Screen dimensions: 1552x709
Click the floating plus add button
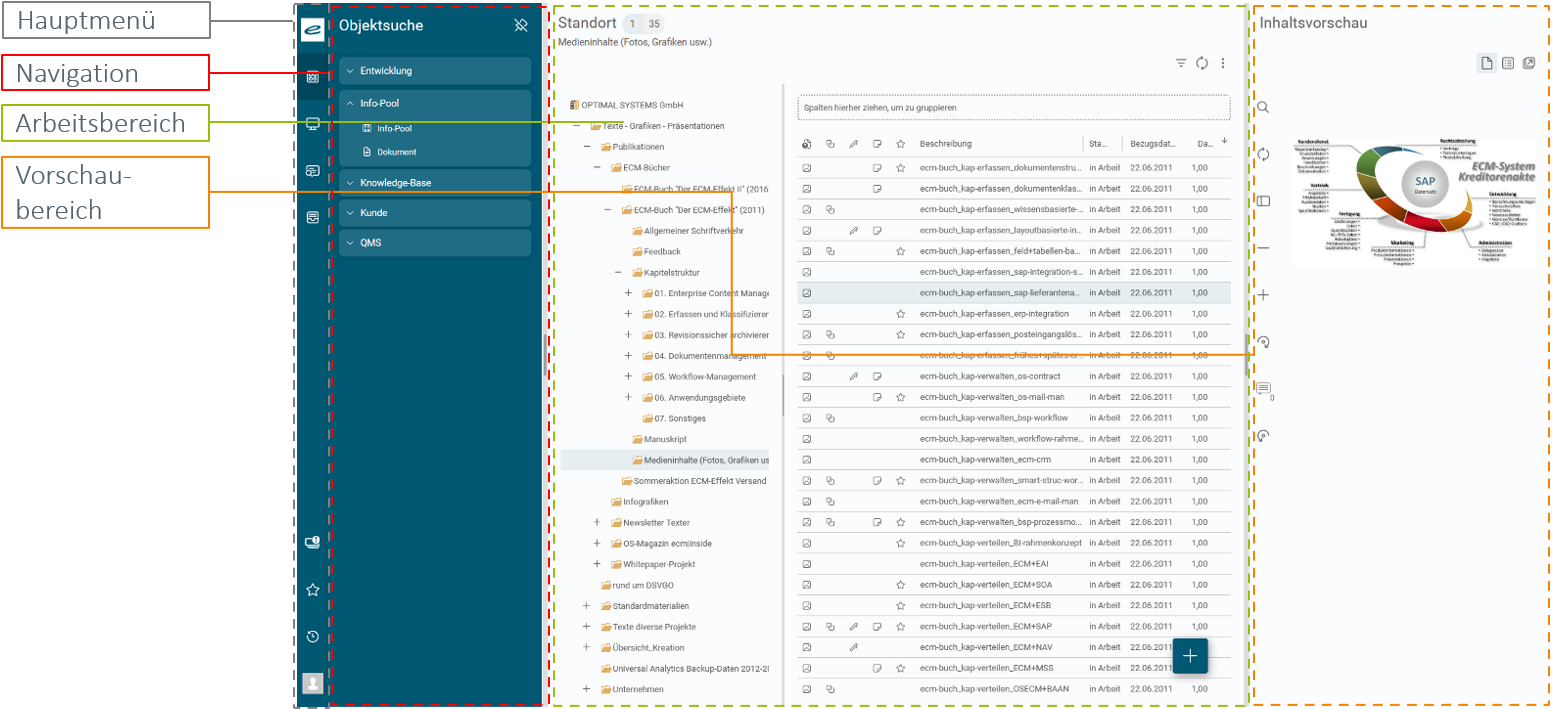point(1190,656)
